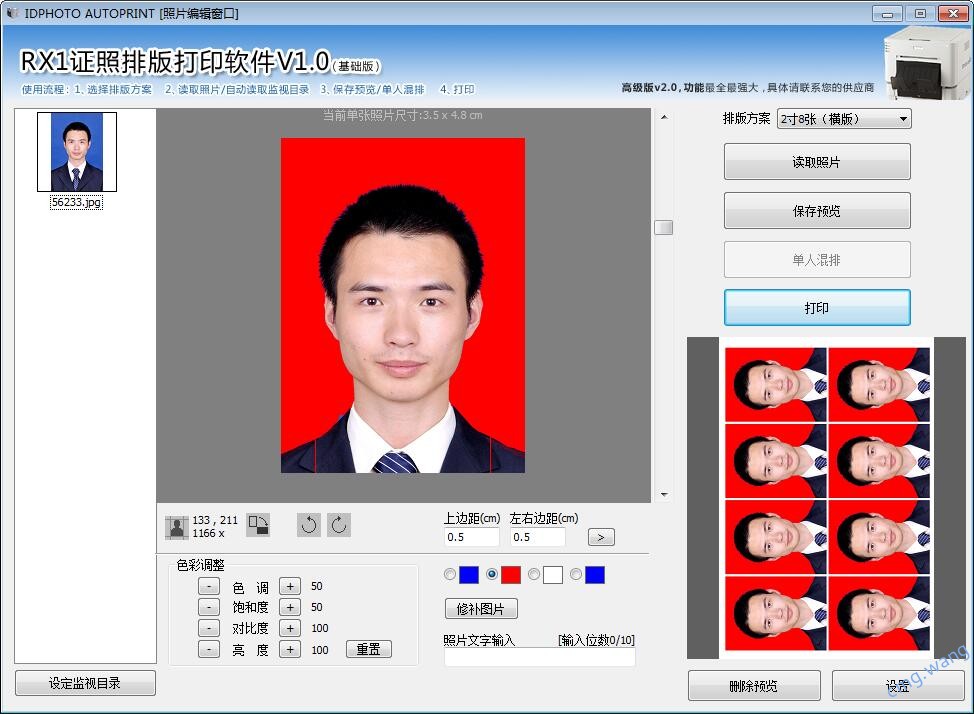The width and height of the screenshot is (974, 714).
Task: Rotate the photo counterclockwise
Action: (309, 525)
